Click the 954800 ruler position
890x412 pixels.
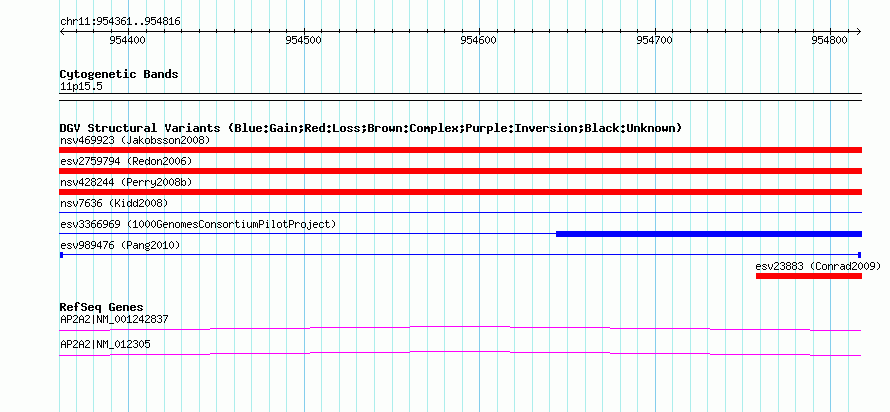click(830, 40)
